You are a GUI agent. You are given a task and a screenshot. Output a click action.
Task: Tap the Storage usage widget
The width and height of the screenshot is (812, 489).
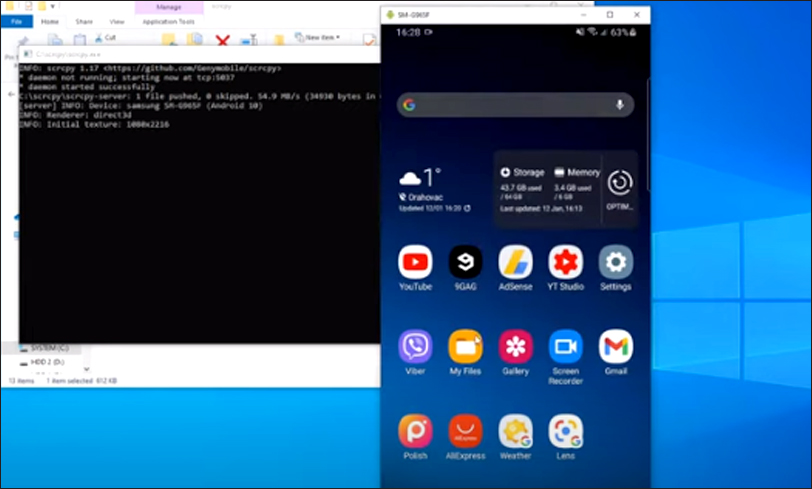click(522, 184)
